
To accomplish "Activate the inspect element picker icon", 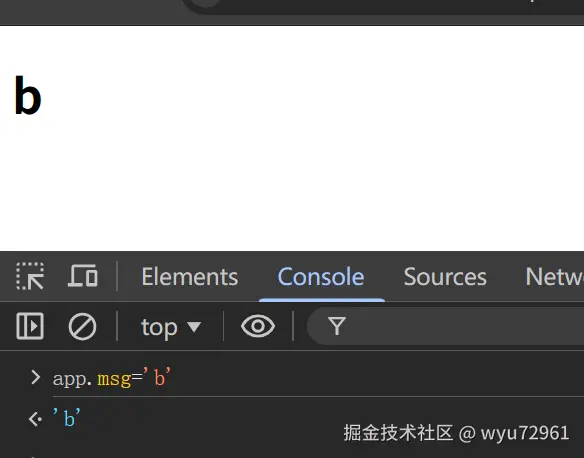I will click(30, 276).
